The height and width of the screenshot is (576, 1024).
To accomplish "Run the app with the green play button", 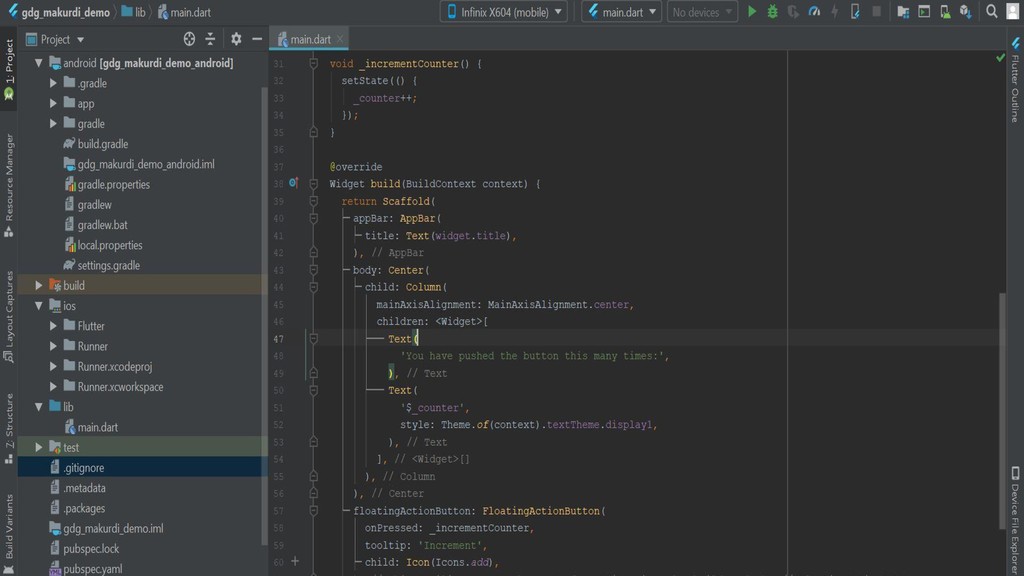I will tap(753, 12).
